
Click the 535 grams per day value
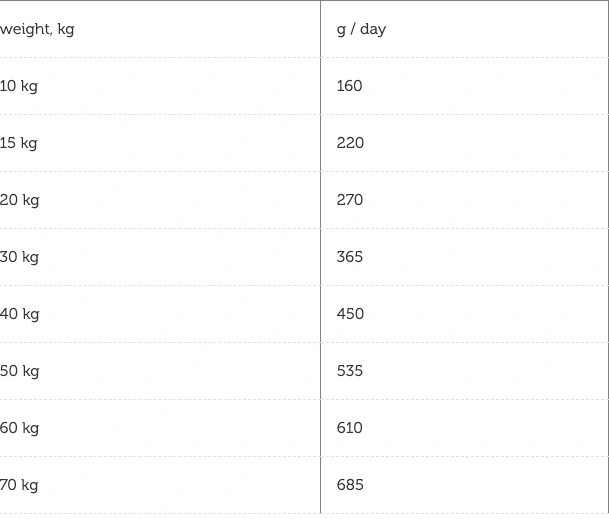point(350,371)
